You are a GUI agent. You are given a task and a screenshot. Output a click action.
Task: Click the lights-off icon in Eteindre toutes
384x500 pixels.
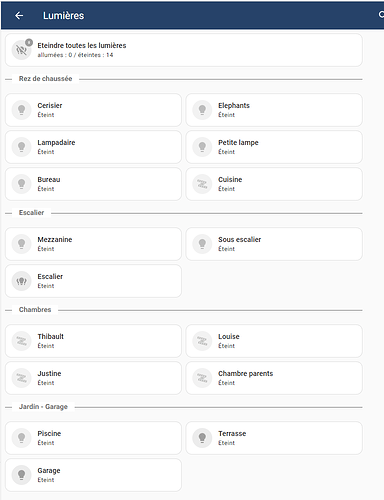22,50
